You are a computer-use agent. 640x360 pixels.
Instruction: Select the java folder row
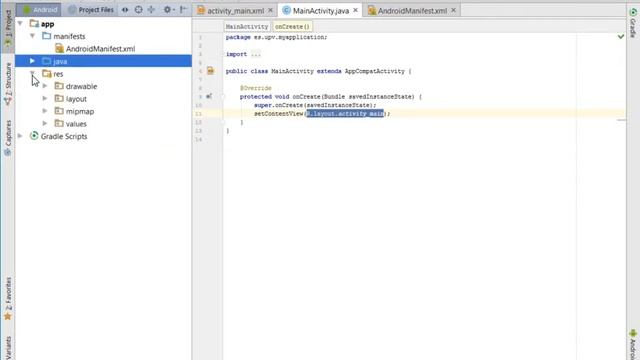point(103,61)
